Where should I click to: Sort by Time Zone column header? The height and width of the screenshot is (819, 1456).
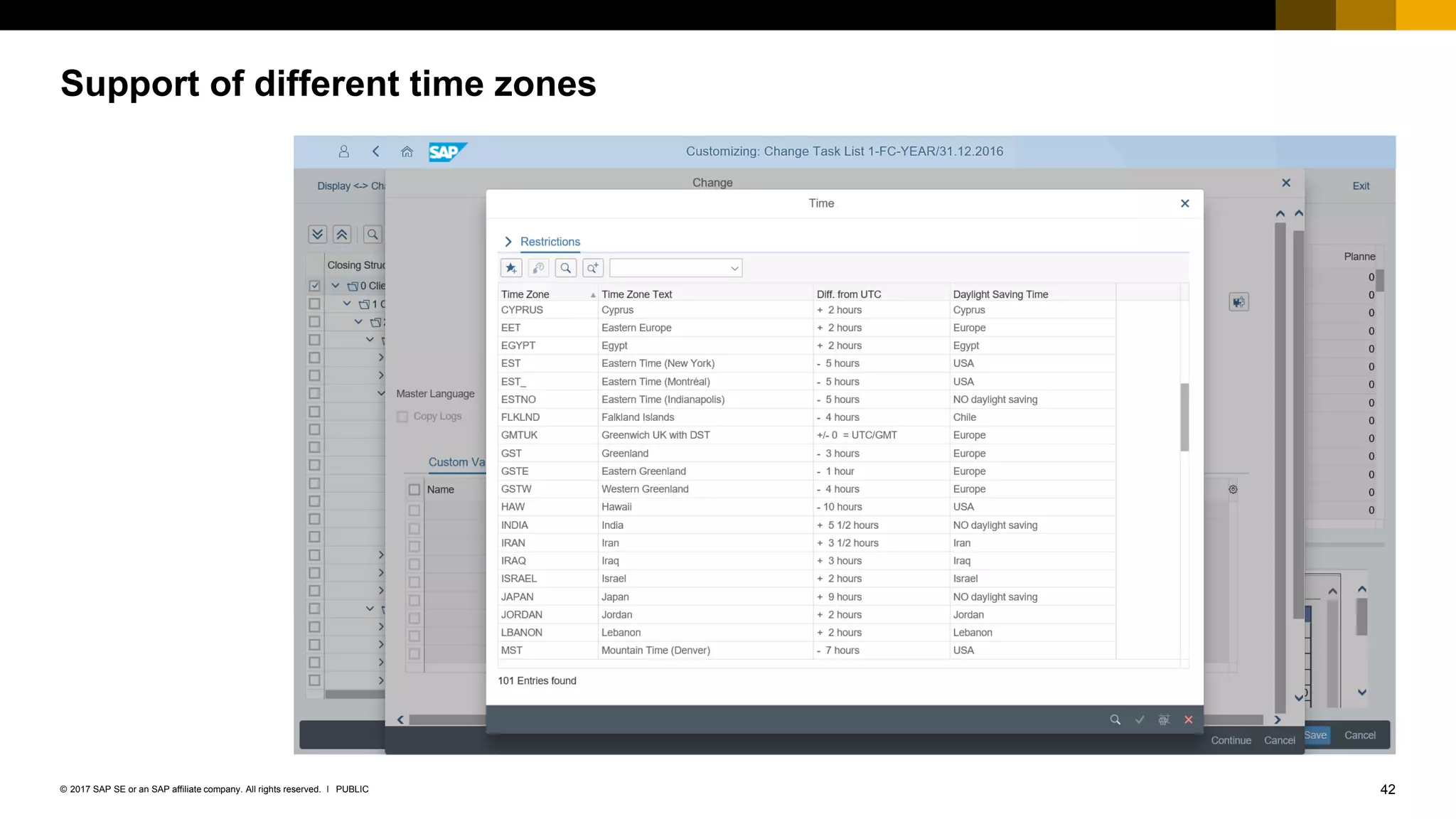525,294
